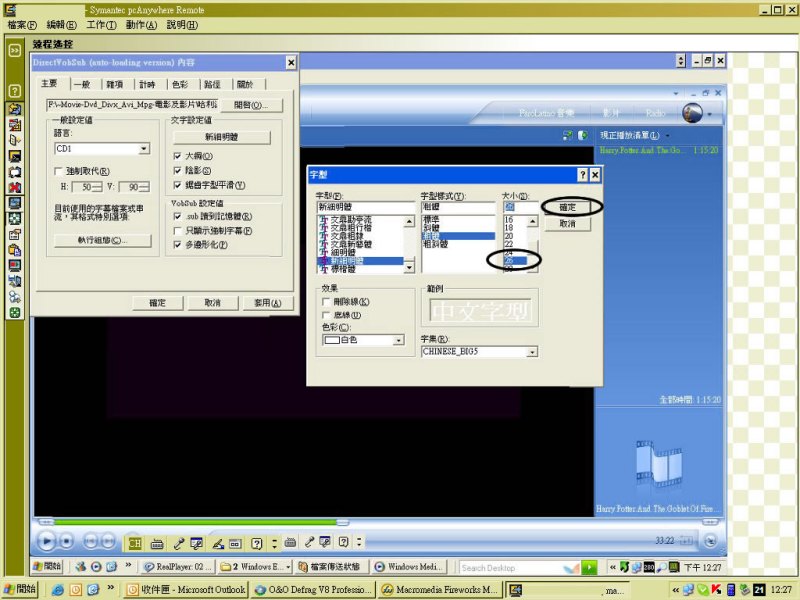Click the media player seek slider thumb
Viewport: 800px width, 600px height.
[x=343, y=522]
